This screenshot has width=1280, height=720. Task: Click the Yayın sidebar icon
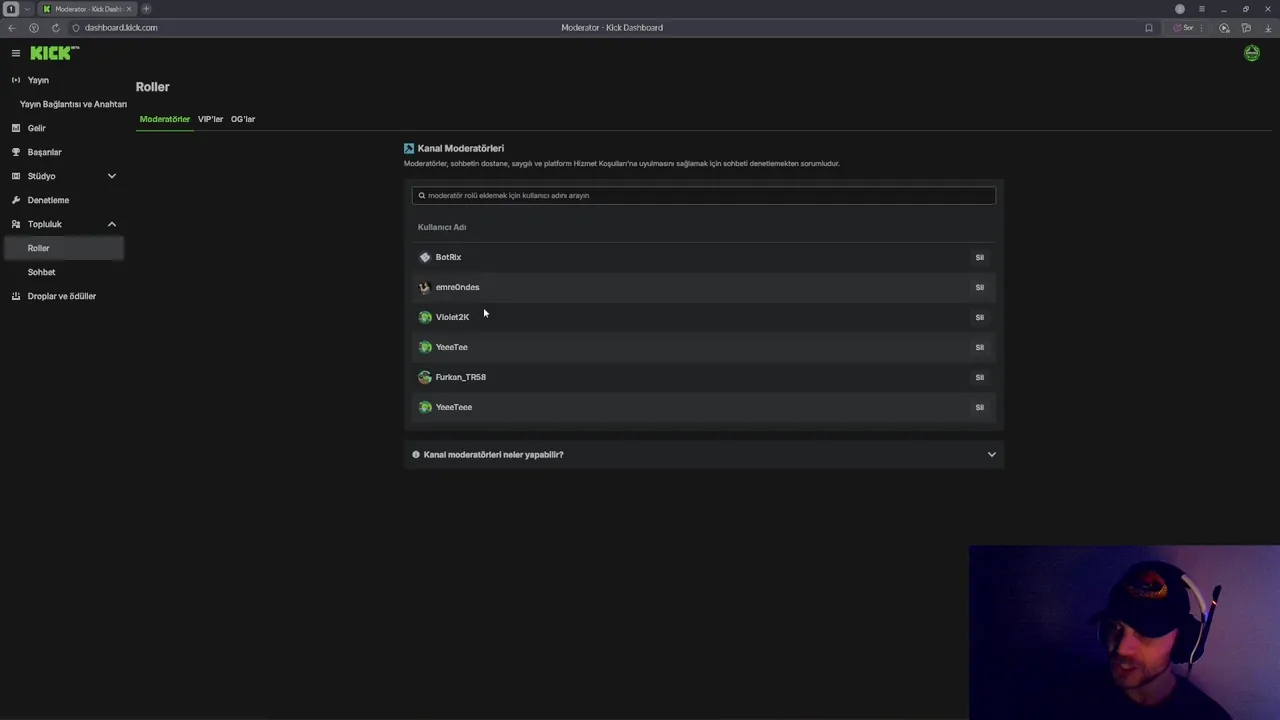(15, 80)
